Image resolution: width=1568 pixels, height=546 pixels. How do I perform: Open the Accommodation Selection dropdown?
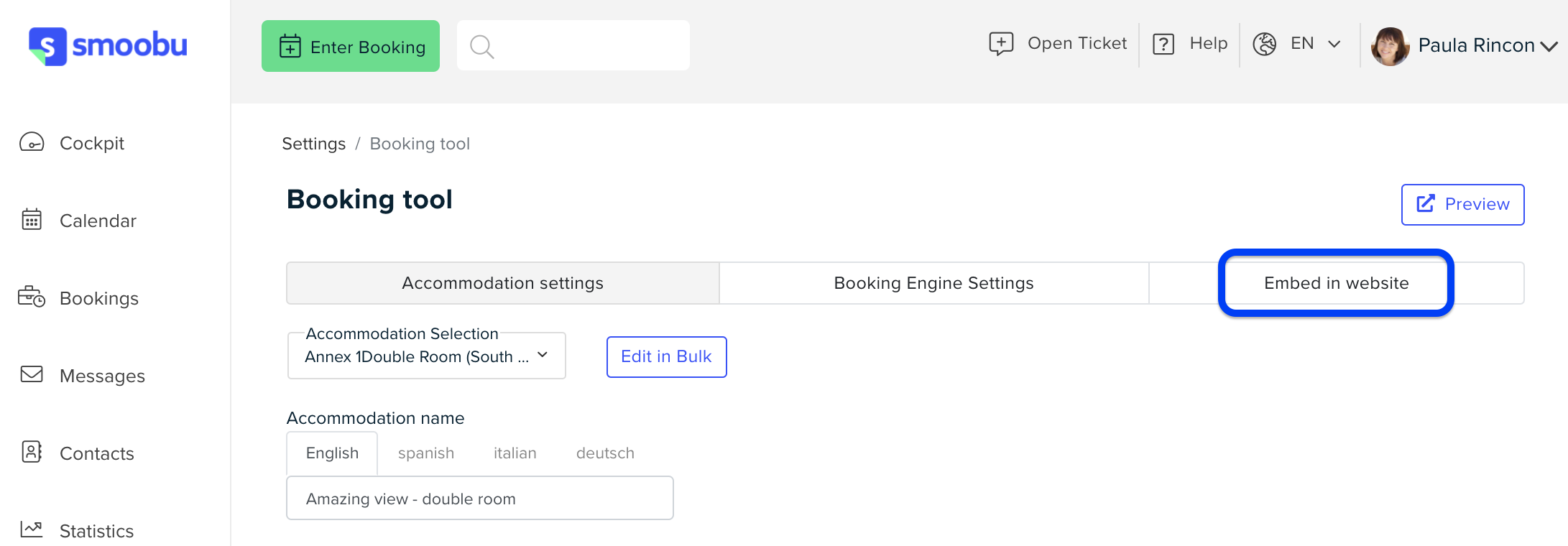point(427,356)
